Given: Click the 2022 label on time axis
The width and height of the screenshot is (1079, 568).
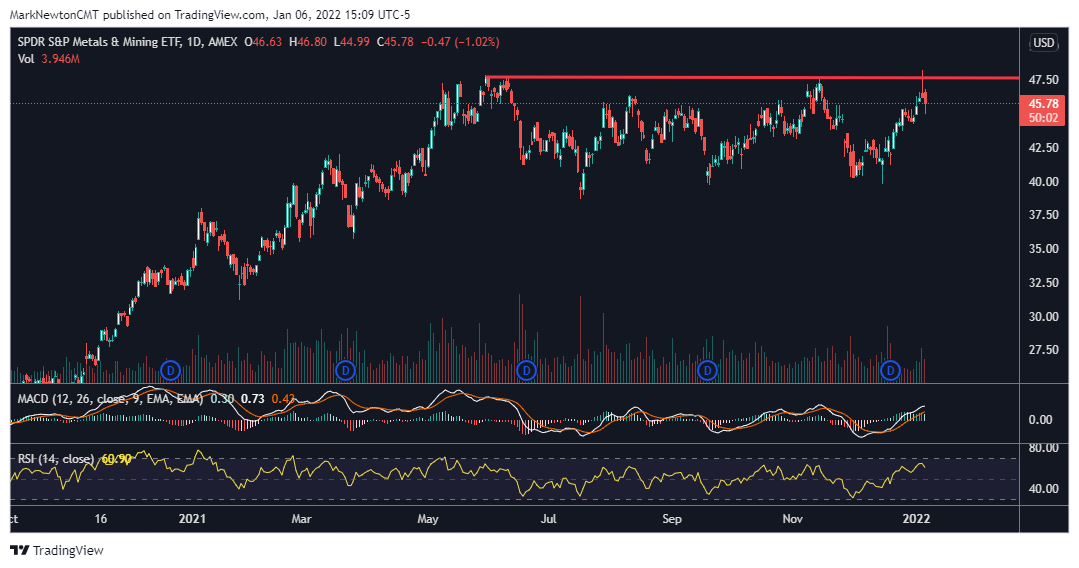Looking at the screenshot, I should pos(916,519).
